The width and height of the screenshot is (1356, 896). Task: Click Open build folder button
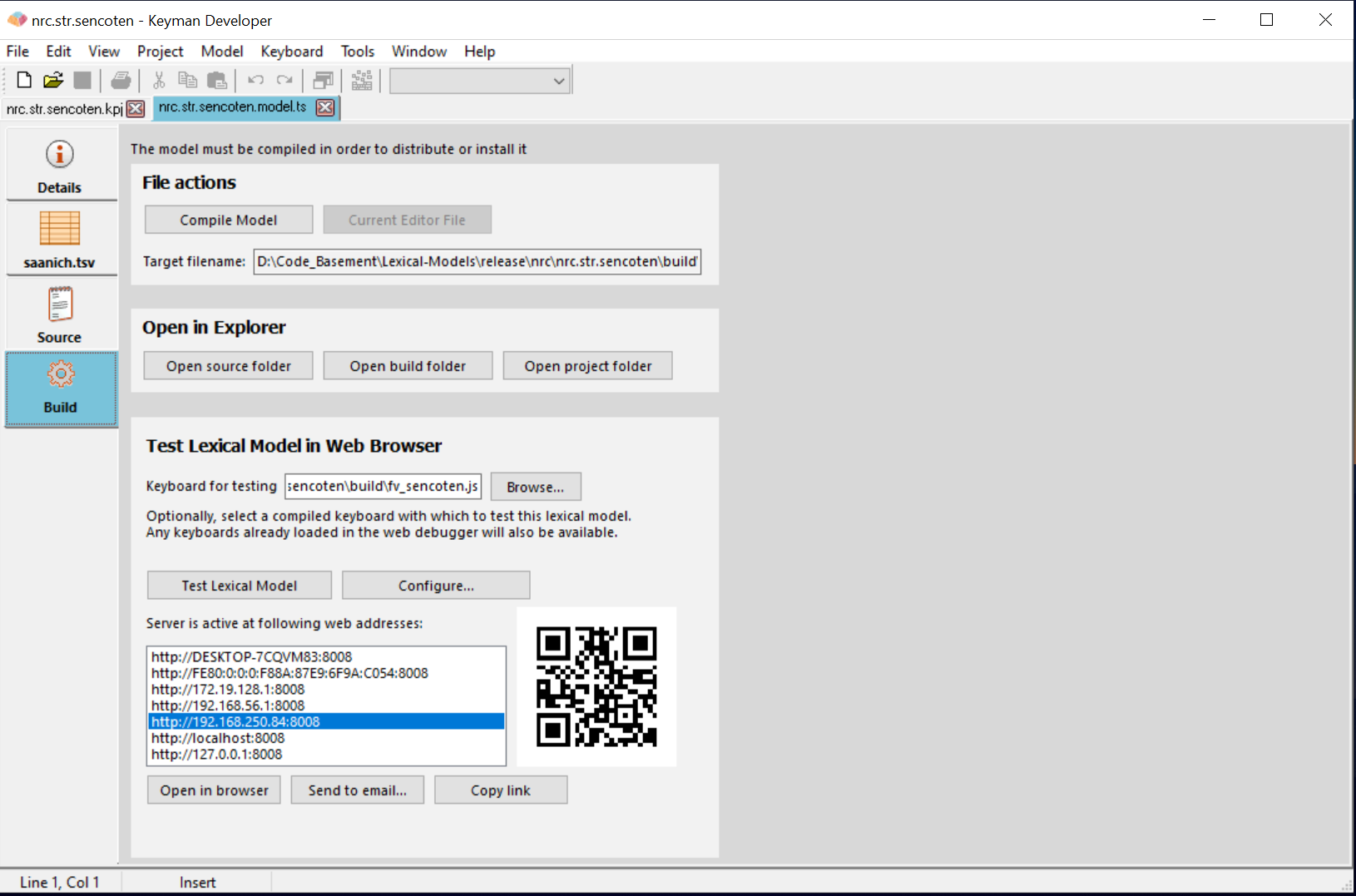[408, 366]
